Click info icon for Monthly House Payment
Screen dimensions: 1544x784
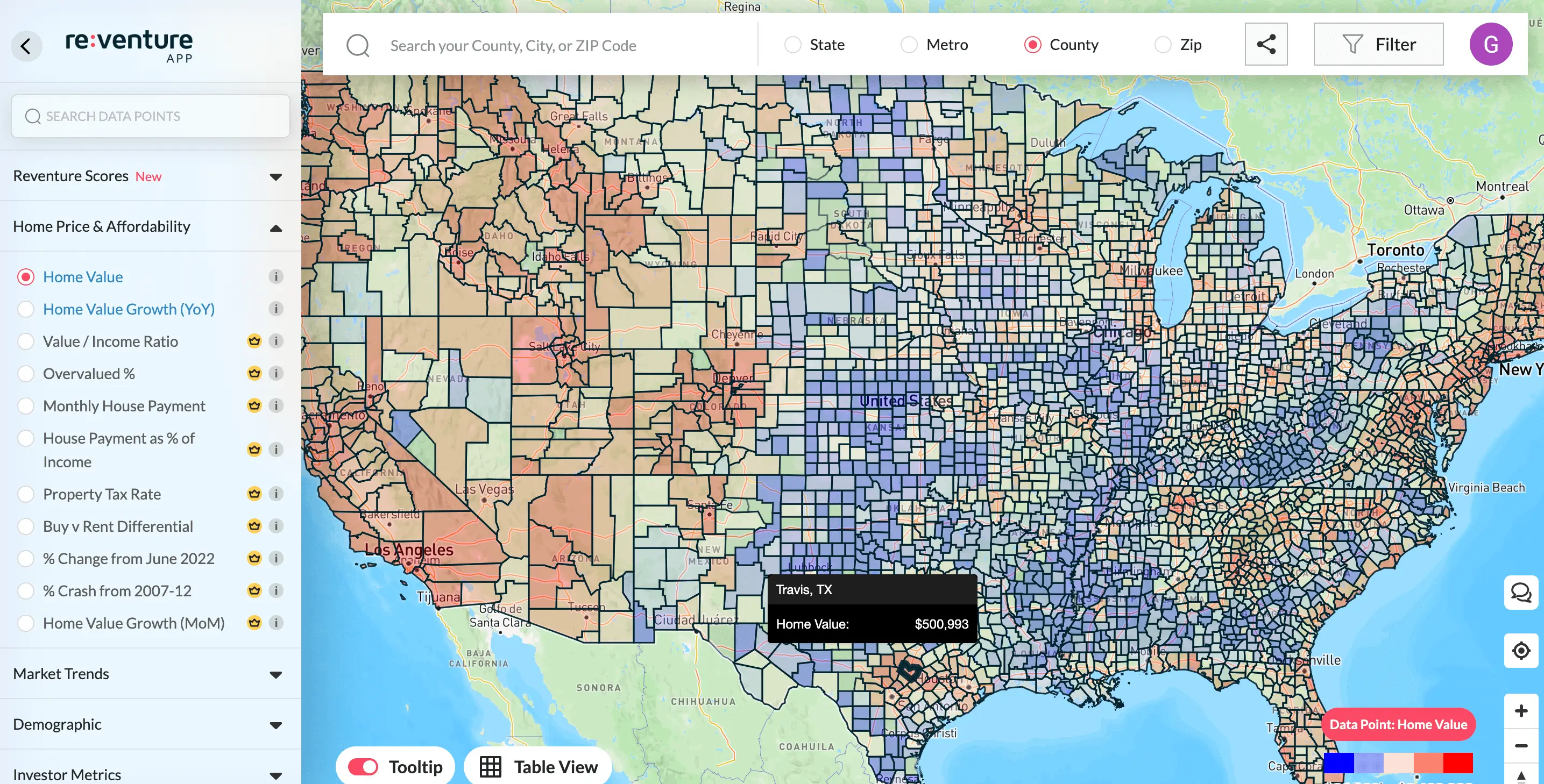coord(275,406)
